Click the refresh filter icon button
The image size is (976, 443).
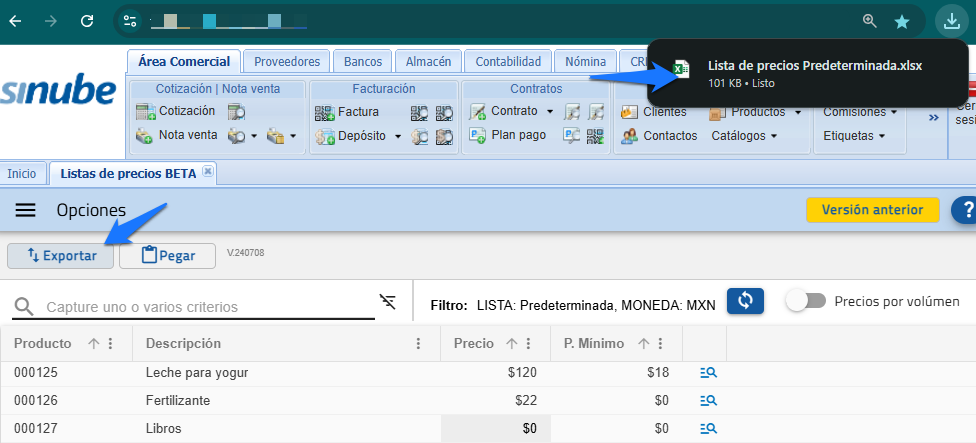pyautogui.click(x=745, y=301)
